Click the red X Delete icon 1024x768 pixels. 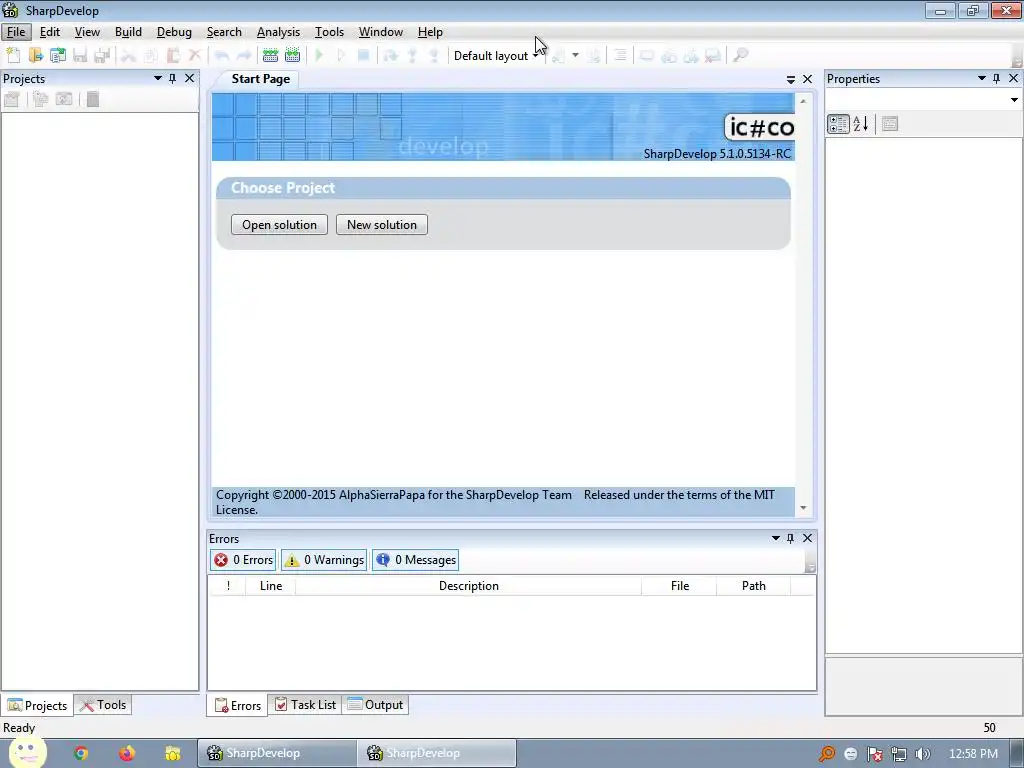point(195,56)
